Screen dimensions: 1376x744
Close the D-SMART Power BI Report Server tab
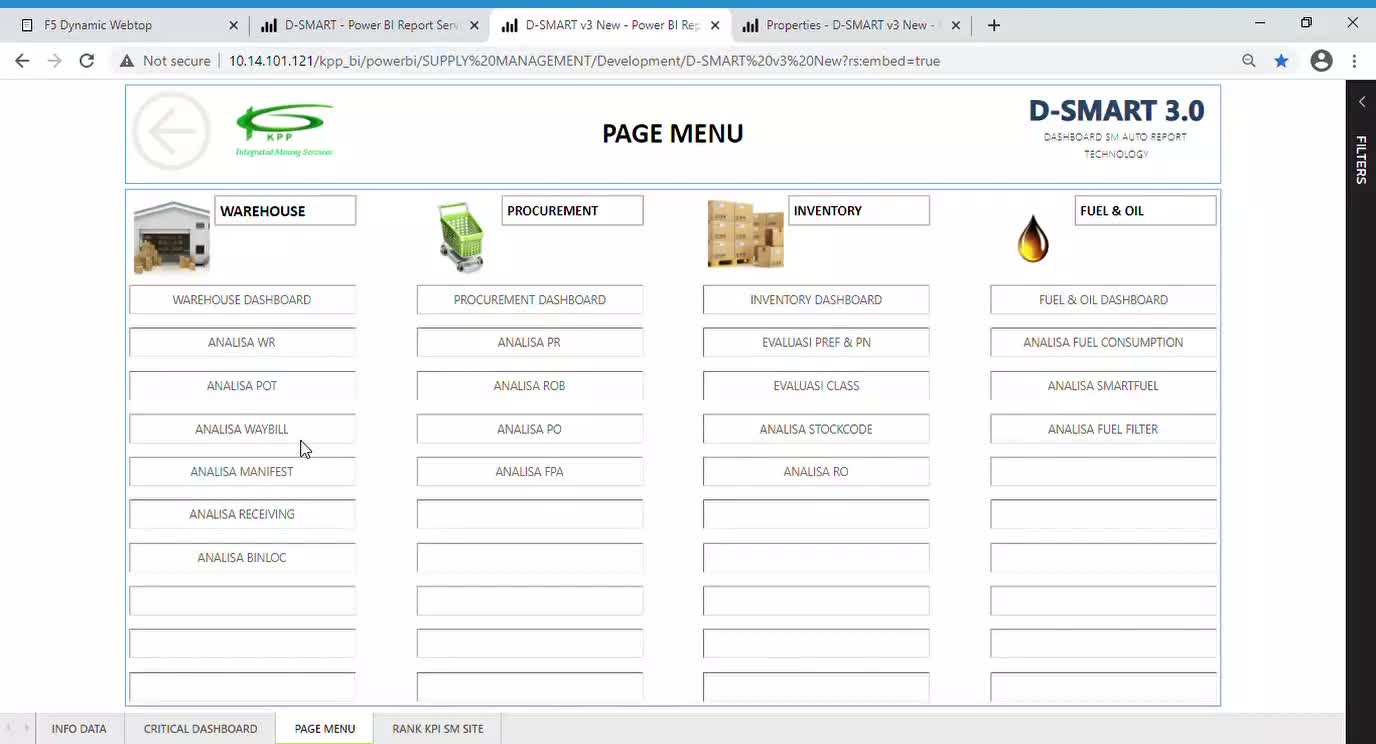click(x=474, y=25)
